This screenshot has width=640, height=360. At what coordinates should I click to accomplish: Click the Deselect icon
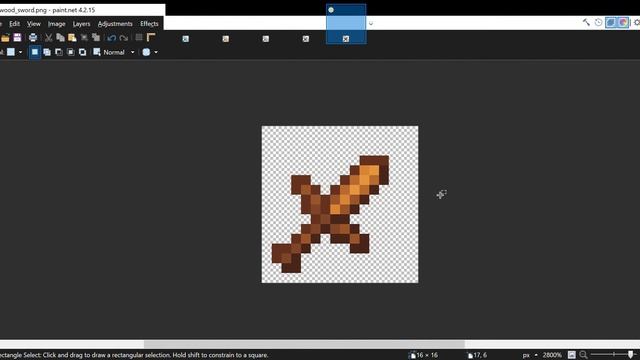[x=96, y=38]
